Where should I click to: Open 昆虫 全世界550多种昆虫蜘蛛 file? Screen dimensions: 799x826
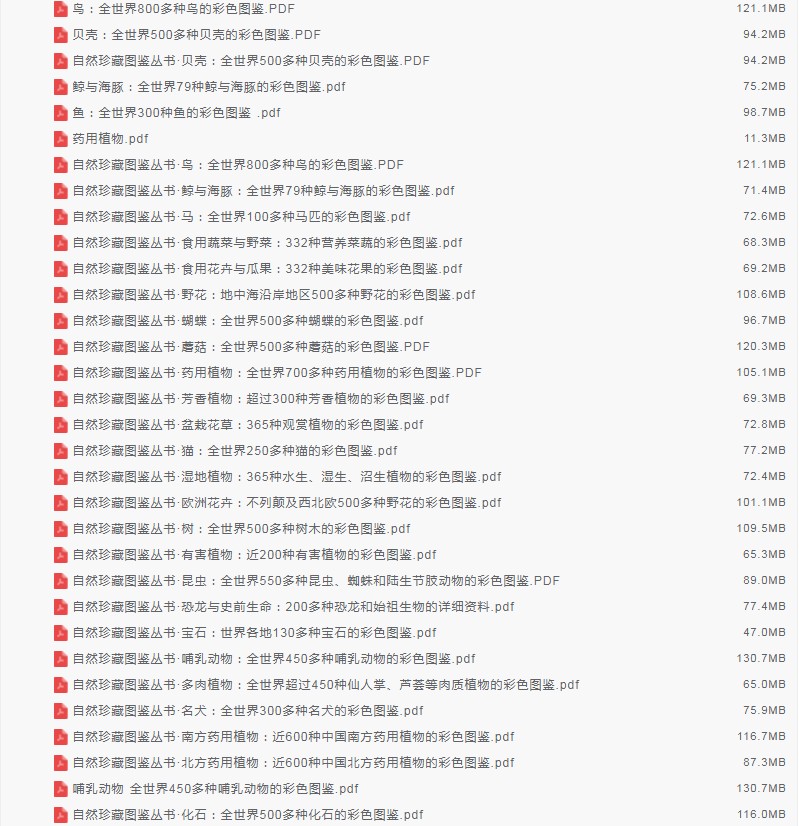pos(316,581)
